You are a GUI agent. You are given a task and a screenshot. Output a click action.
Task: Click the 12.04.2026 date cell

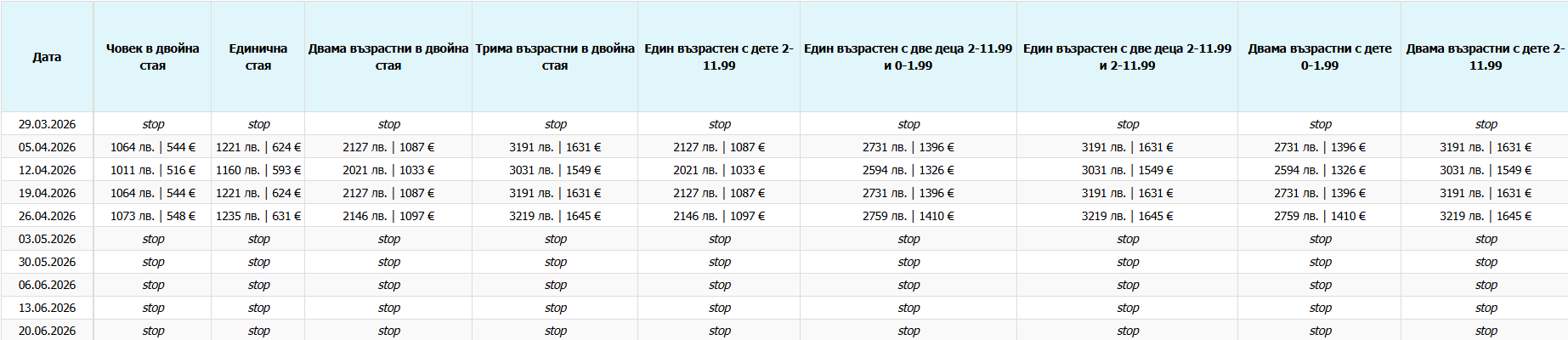coord(47,170)
